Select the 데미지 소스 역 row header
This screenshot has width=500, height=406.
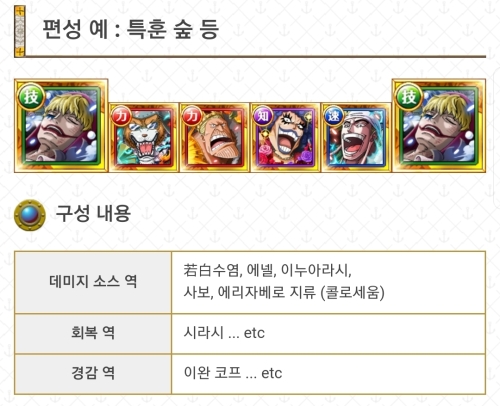[x=93, y=282]
